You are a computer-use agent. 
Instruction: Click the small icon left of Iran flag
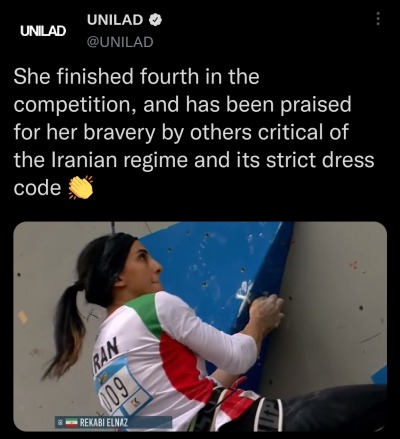(61, 423)
